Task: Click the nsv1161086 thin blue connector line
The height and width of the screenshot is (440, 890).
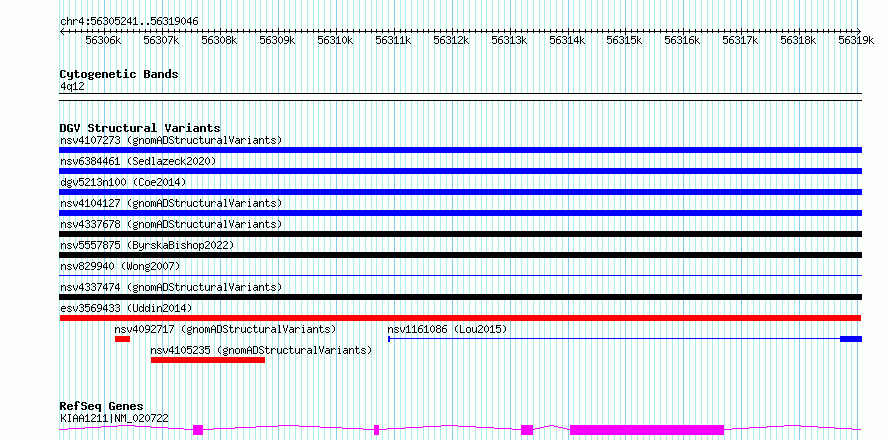Action: click(615, 339)
